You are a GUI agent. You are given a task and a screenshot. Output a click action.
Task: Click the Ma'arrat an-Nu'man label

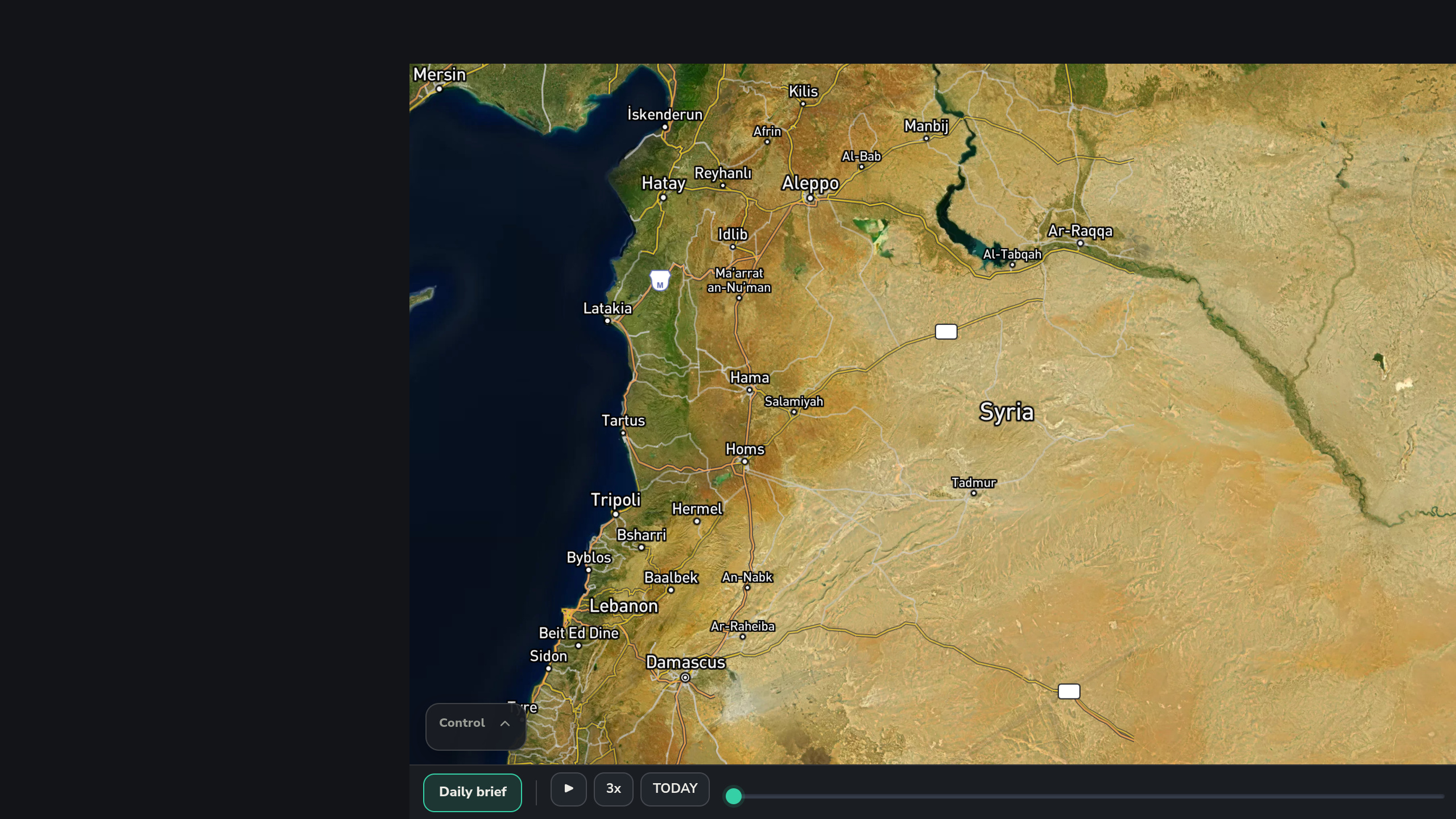tap(739, 280)
